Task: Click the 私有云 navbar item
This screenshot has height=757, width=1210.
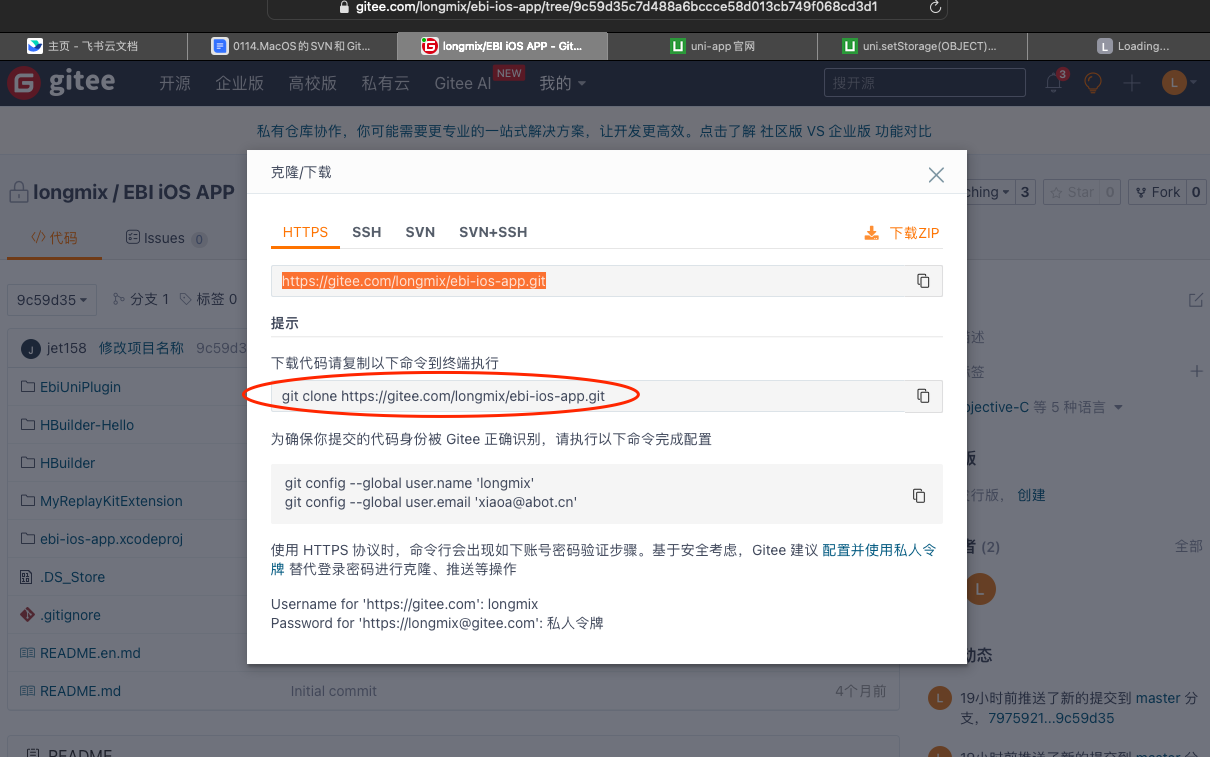Action: [386, 83]
